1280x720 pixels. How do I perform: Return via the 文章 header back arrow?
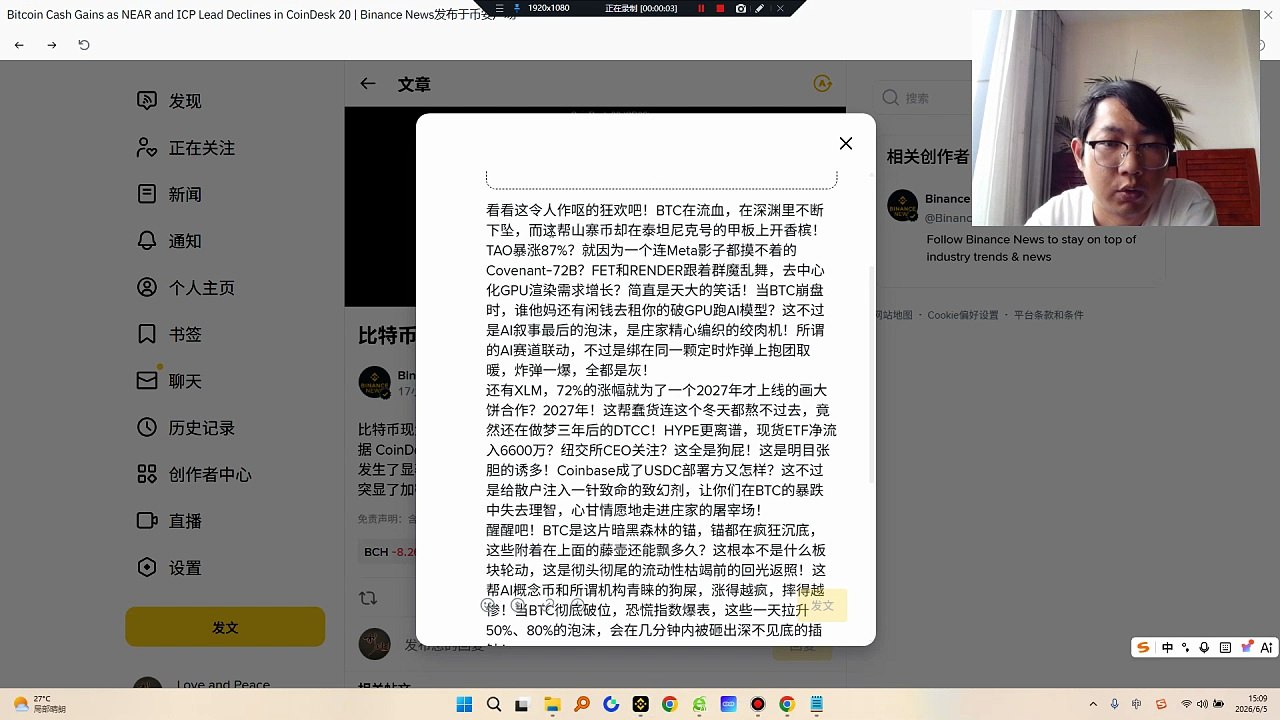pos(368,84)
